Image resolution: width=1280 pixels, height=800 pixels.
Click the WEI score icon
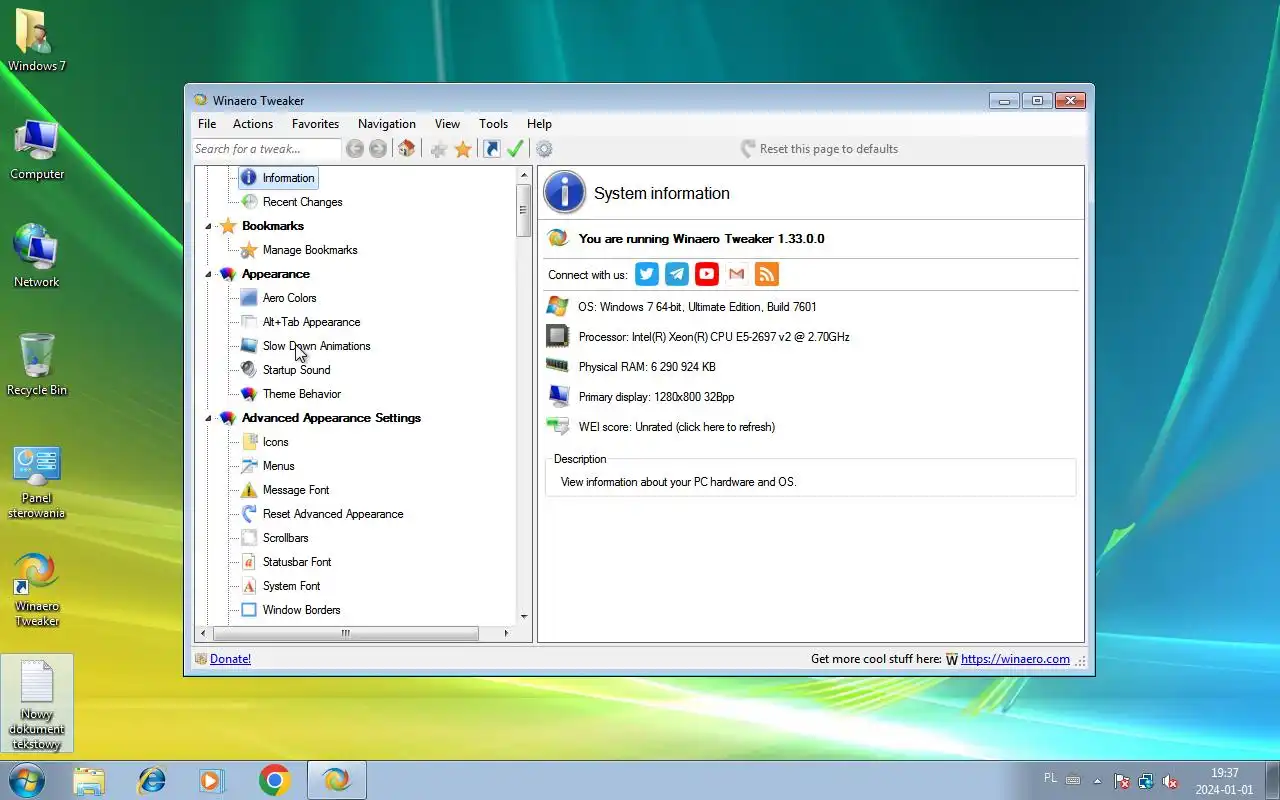(x=558, y=427)
